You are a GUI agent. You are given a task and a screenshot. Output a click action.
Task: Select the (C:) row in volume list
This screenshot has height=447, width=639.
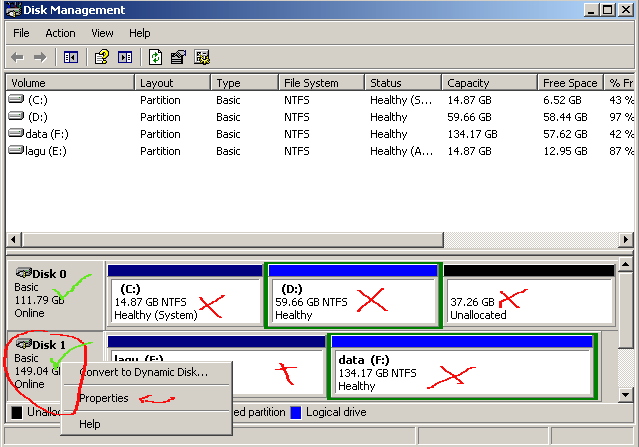click(320, 100)
